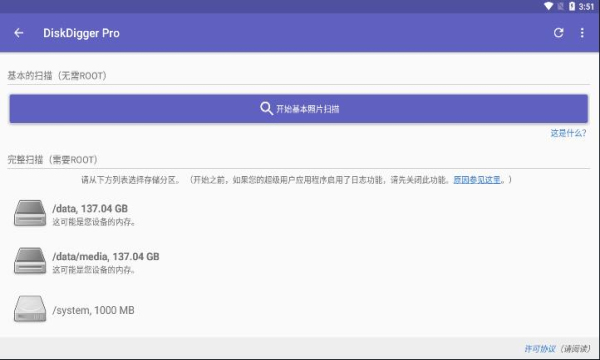The image size is (600, 360).
Task: Choose the /data, 137.04 GB partition
Action: tap(298, 214)
